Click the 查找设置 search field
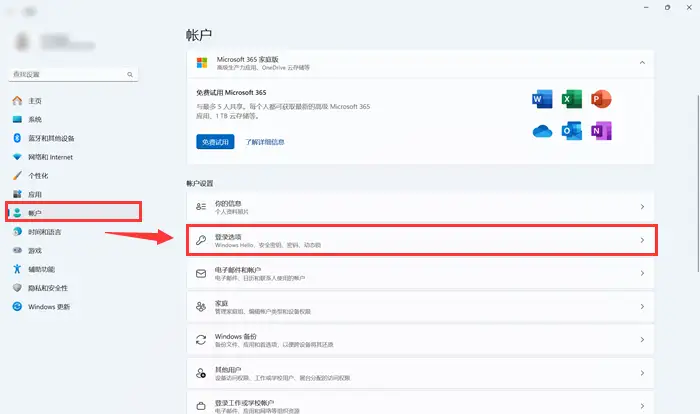 click(73, 75)
